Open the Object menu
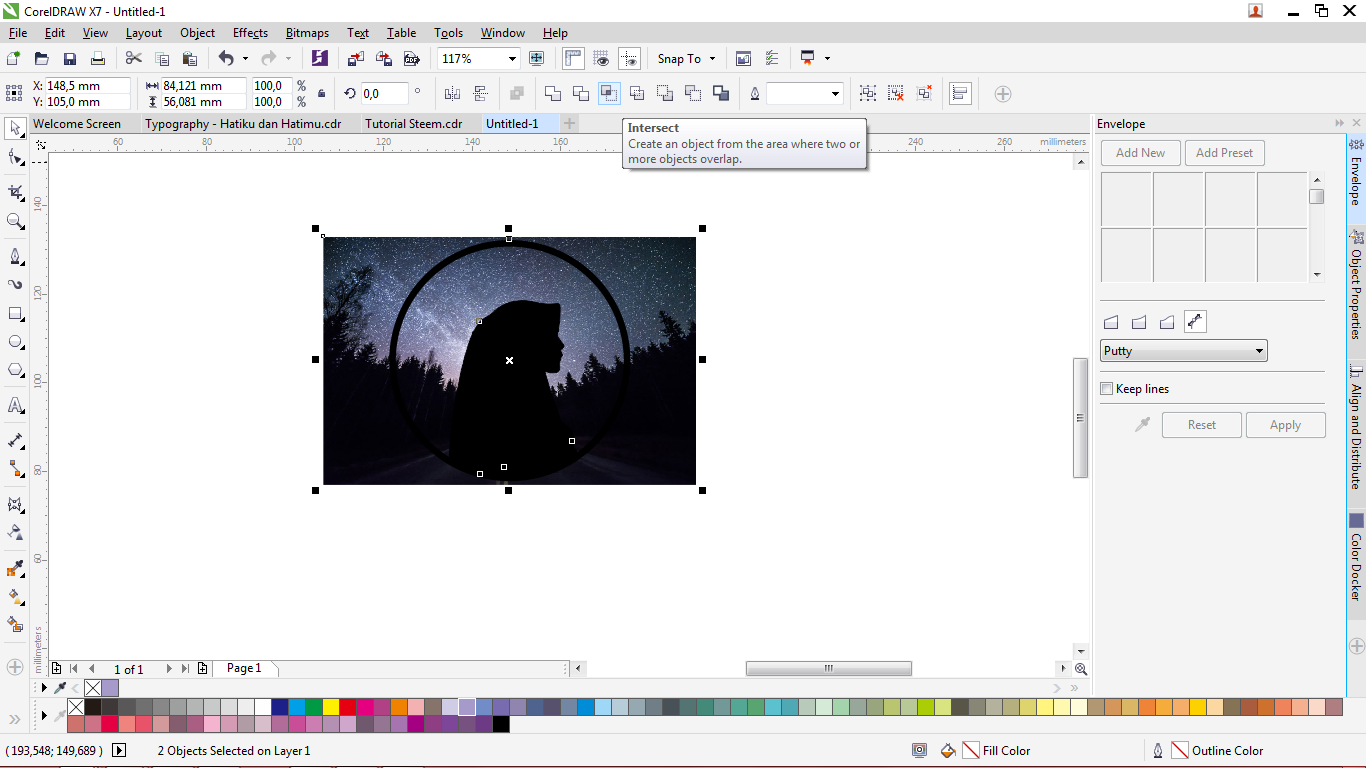 197,33
